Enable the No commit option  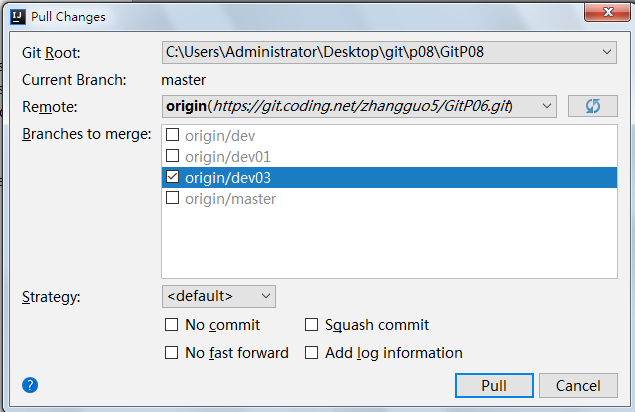coord(172,325)
